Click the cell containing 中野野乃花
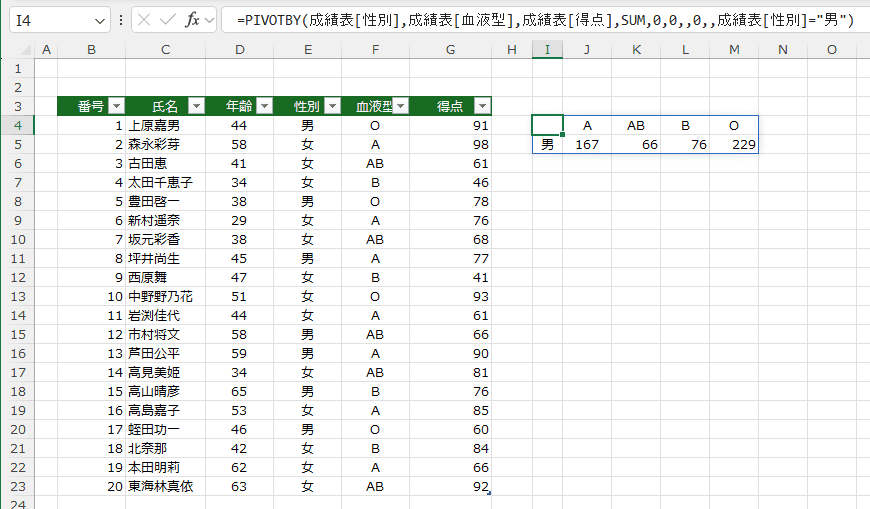 click(x=165, y=296)
